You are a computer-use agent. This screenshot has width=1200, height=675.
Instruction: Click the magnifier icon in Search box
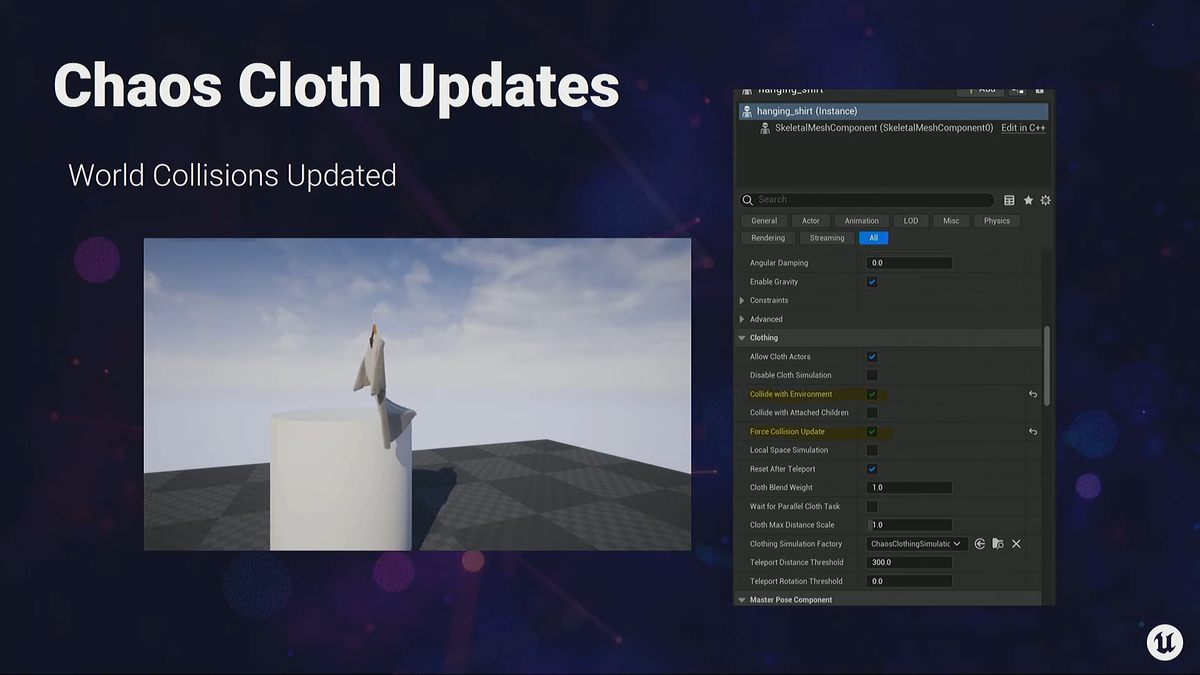click(749, 200)
